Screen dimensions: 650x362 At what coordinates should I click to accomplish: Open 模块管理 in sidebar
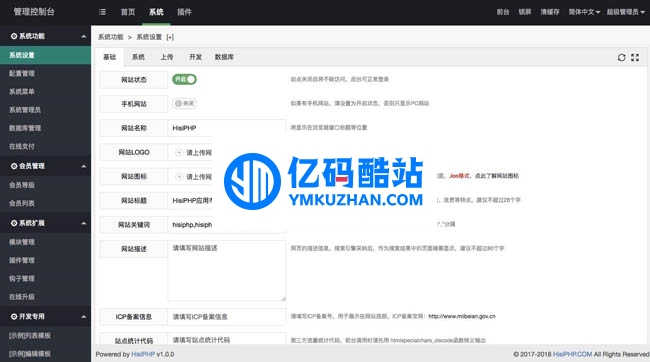pos(45,242)
